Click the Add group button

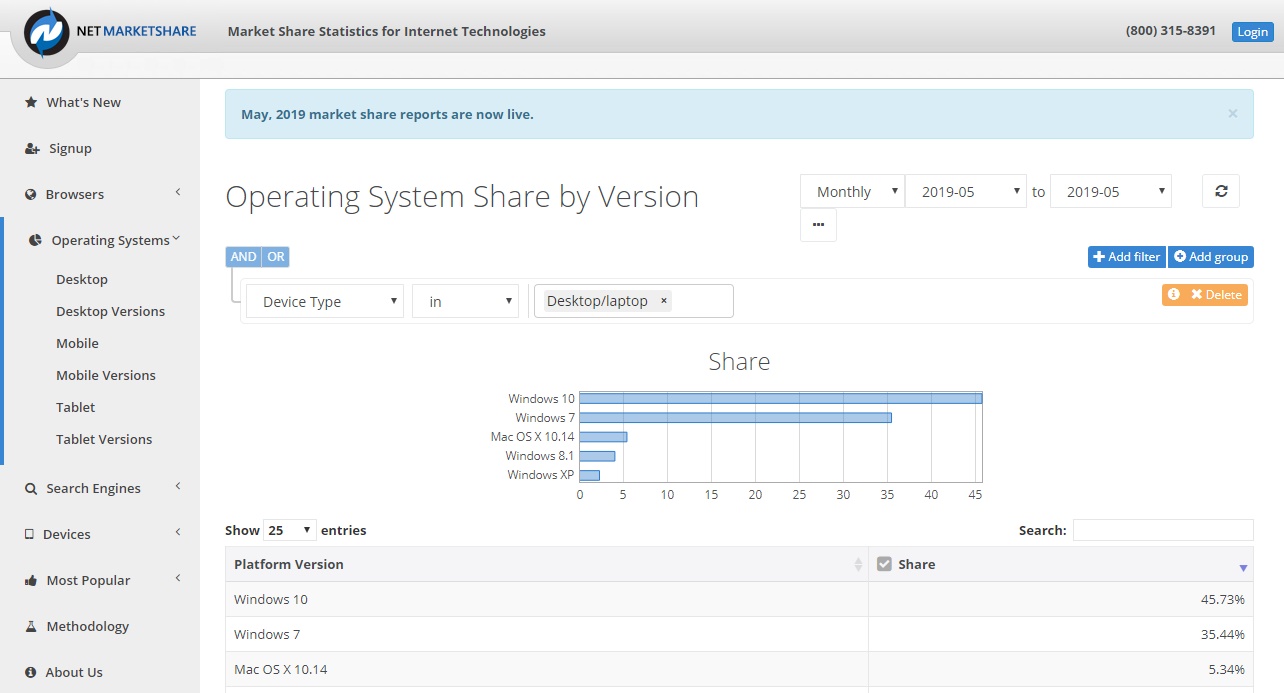[1211, 257]
